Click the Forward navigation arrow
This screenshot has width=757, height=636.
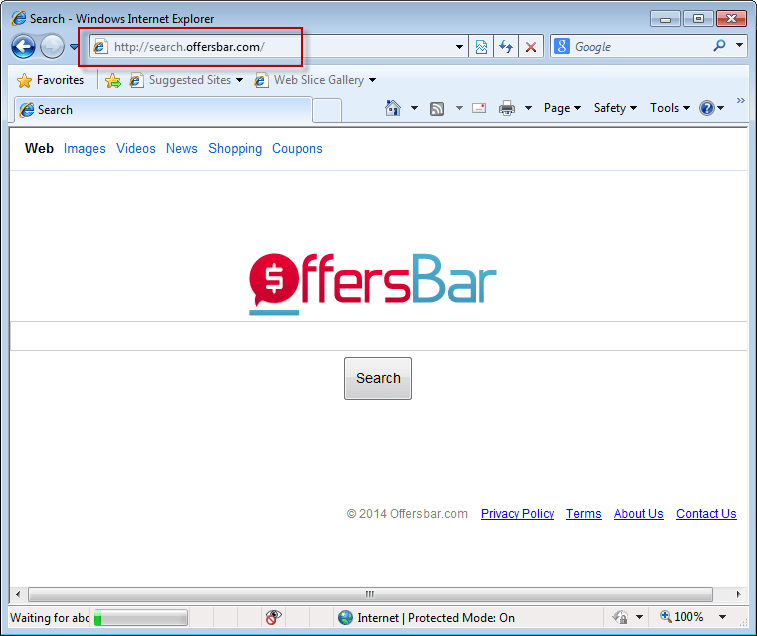(52, 47)
